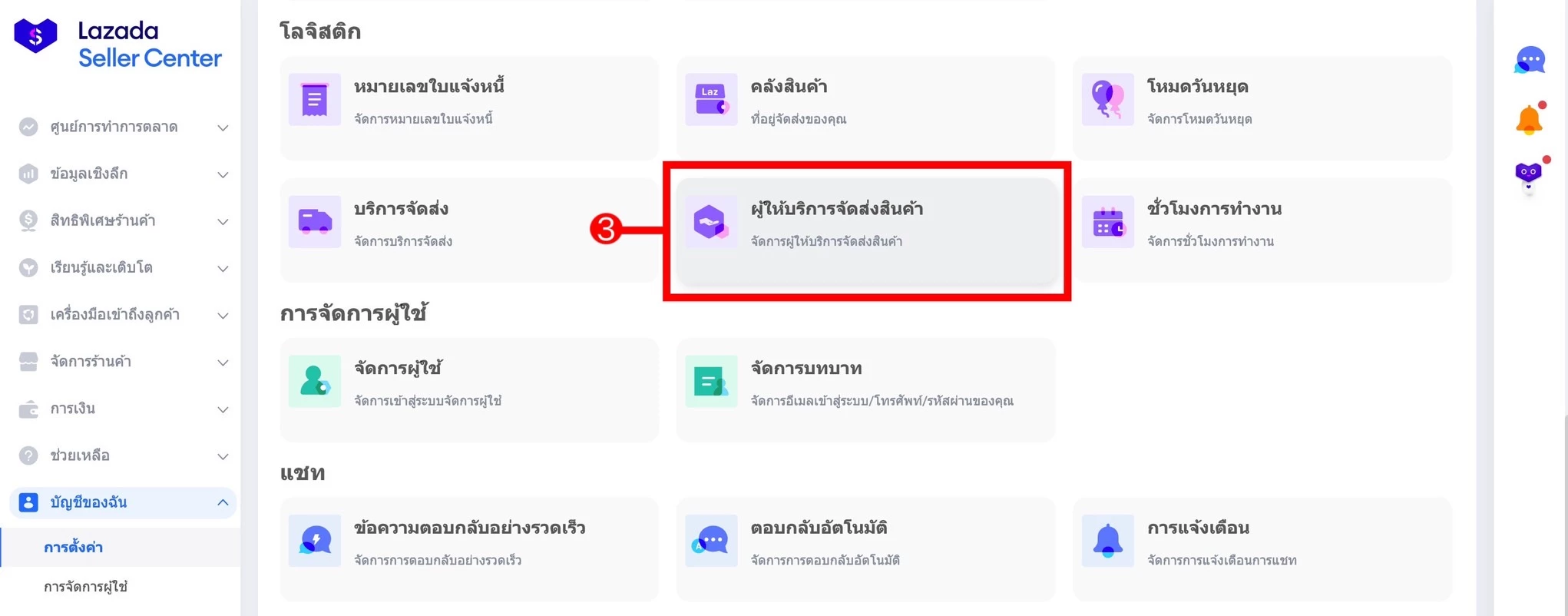Open the role management email icon on จัดการบทบาท
Screen dimensions: 1568x616
(710, 382)
